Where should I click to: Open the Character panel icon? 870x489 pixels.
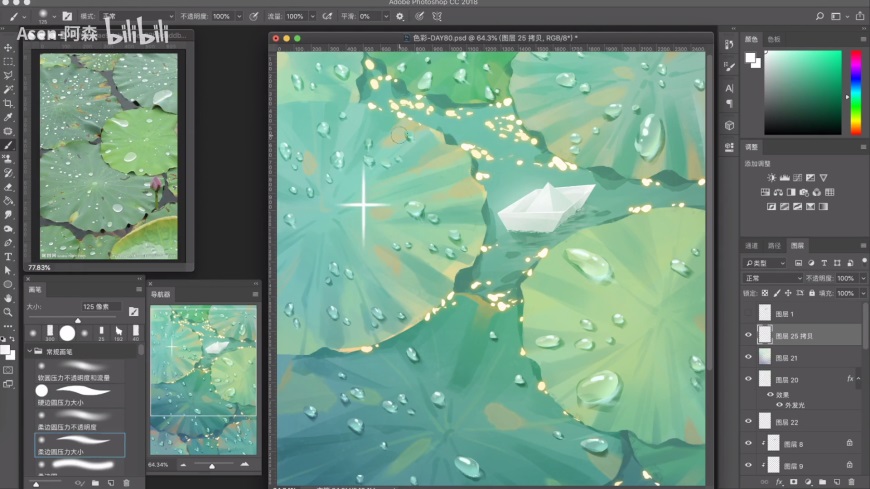coord(729,88)
